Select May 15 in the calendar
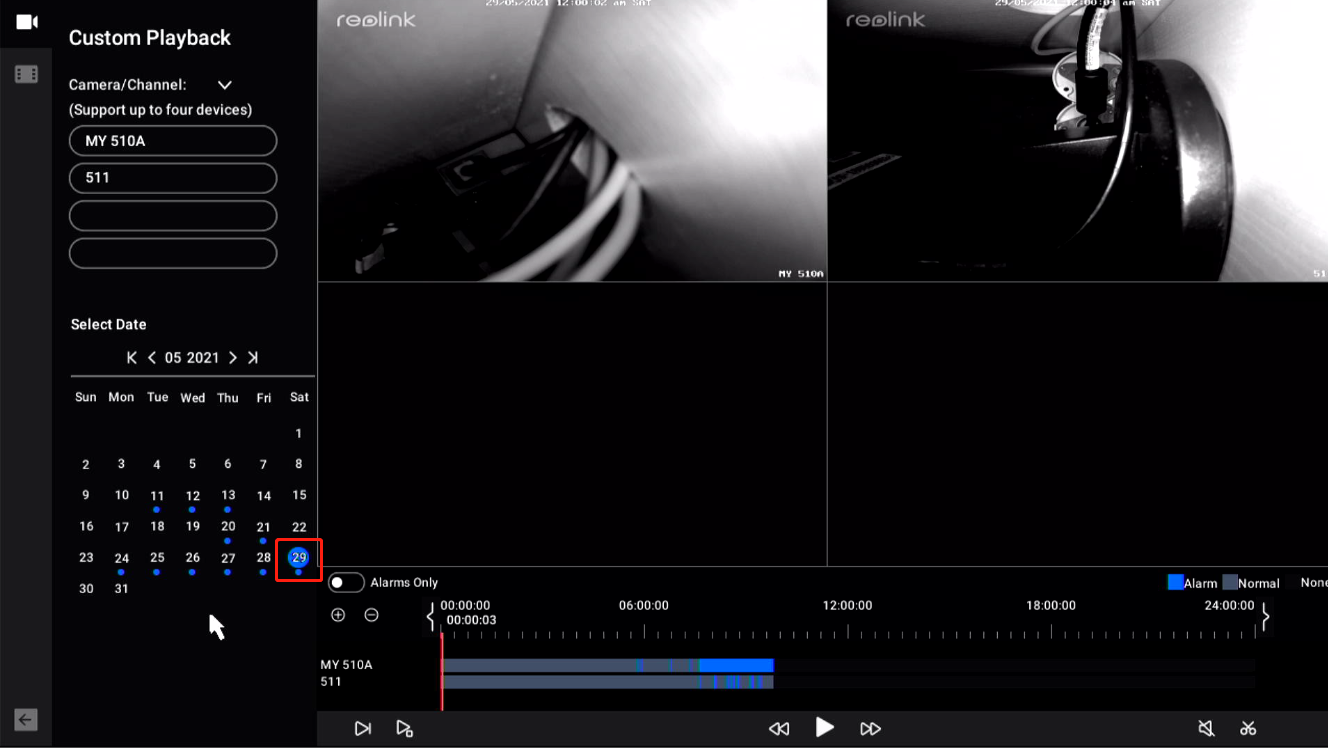 tap(299, 495)
